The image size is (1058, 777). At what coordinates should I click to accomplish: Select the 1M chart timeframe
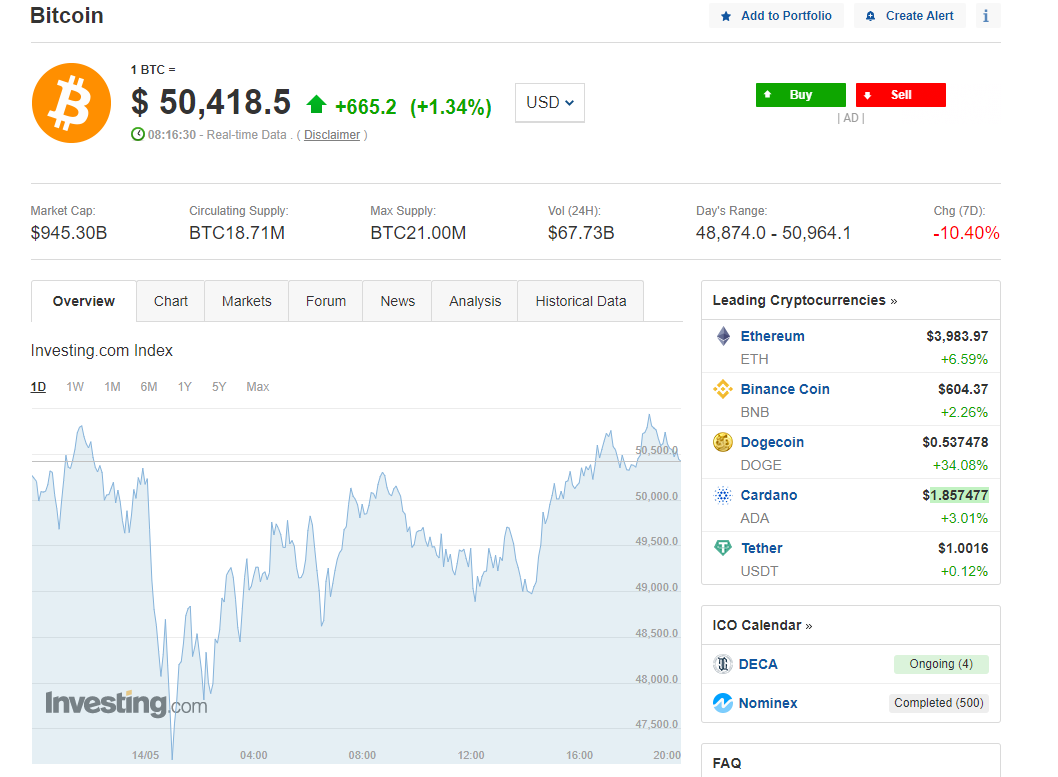click(113, 386)
